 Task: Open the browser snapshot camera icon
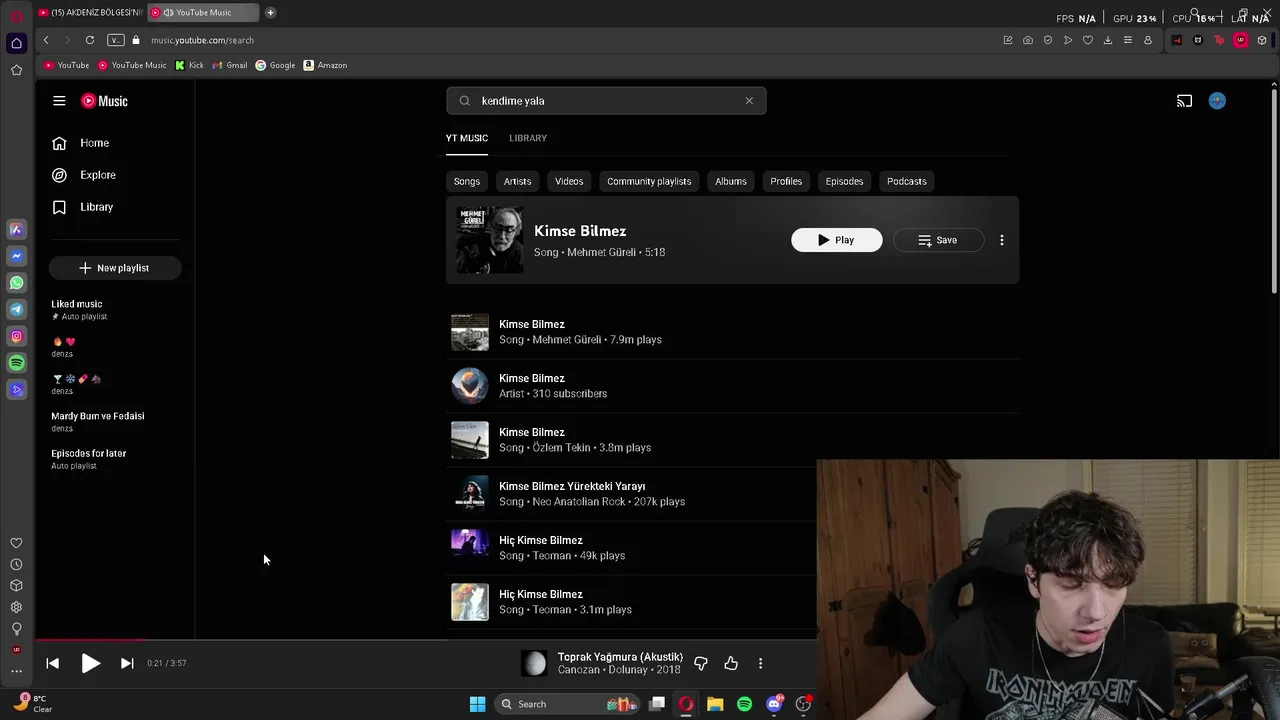[x=1028, y=40]
